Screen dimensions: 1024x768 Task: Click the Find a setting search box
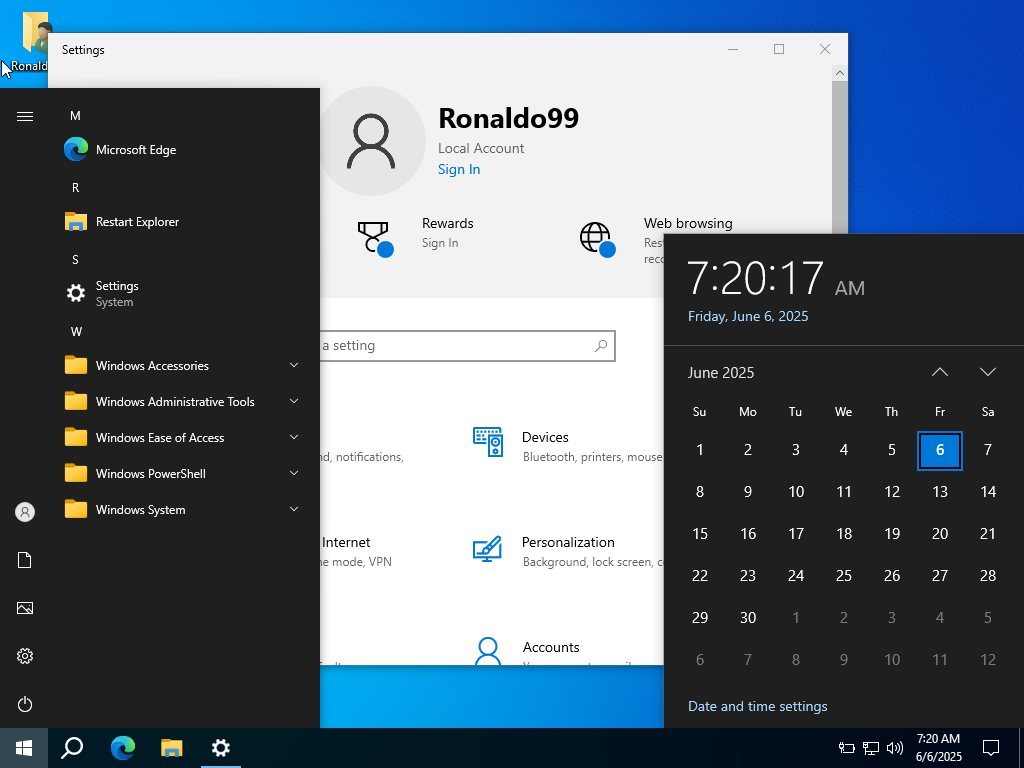click(x=468, y=345)
